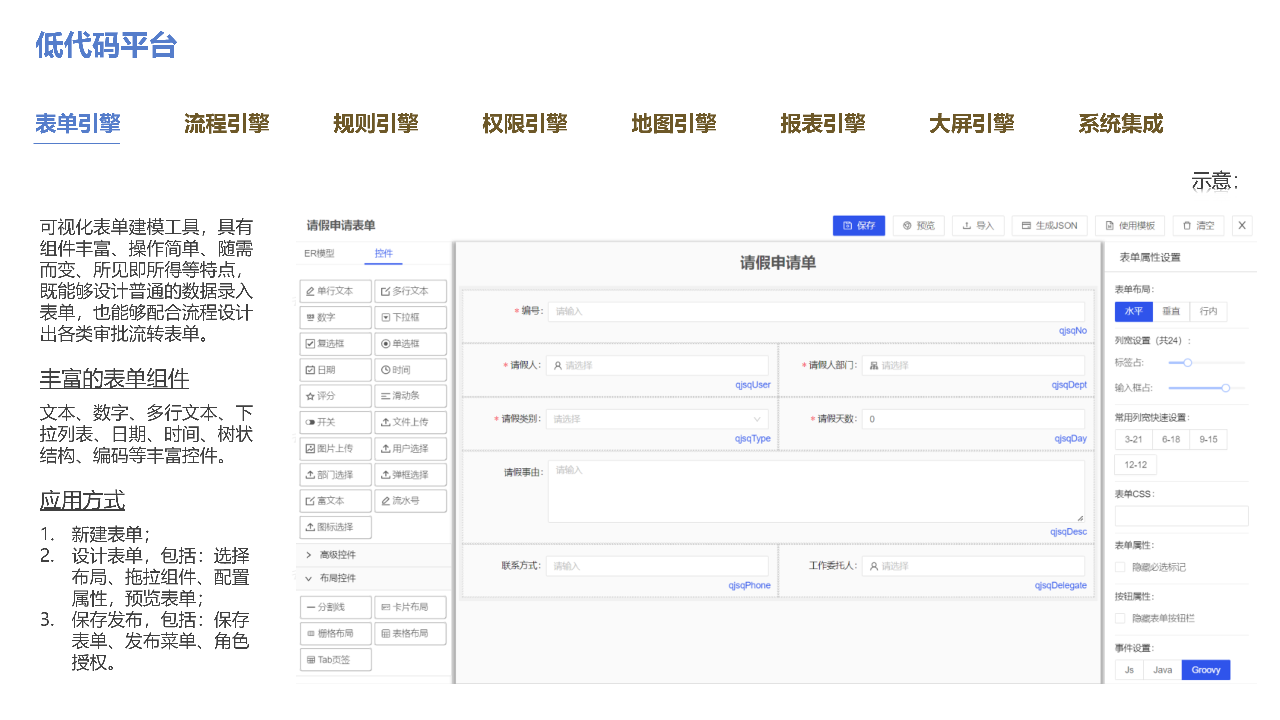Switch form layout to 垂直

(x=1170, y=312)
